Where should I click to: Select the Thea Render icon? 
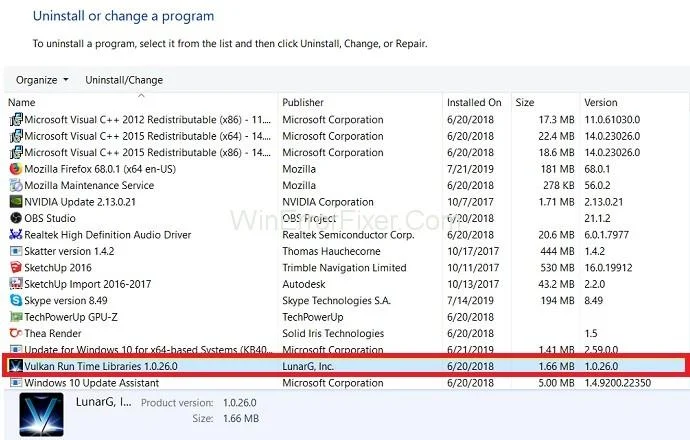[x=15, y=333]
